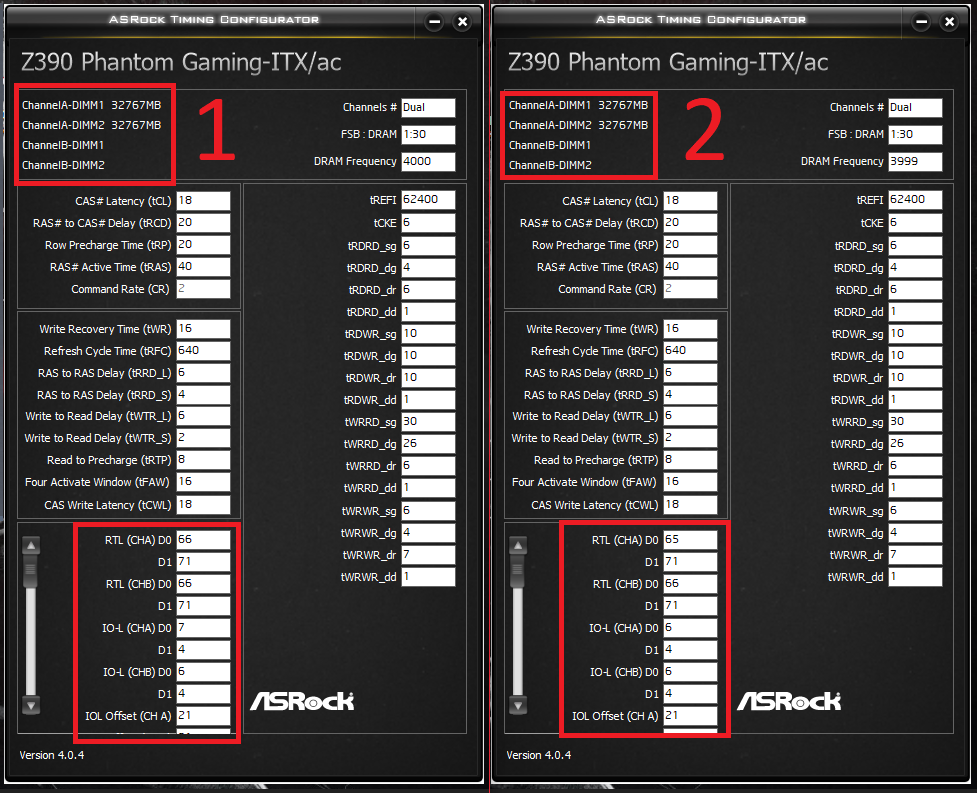The height and width of the screenshot is (793, 977).
Task: Click tREFI field in right window
Action: [915, 199]
